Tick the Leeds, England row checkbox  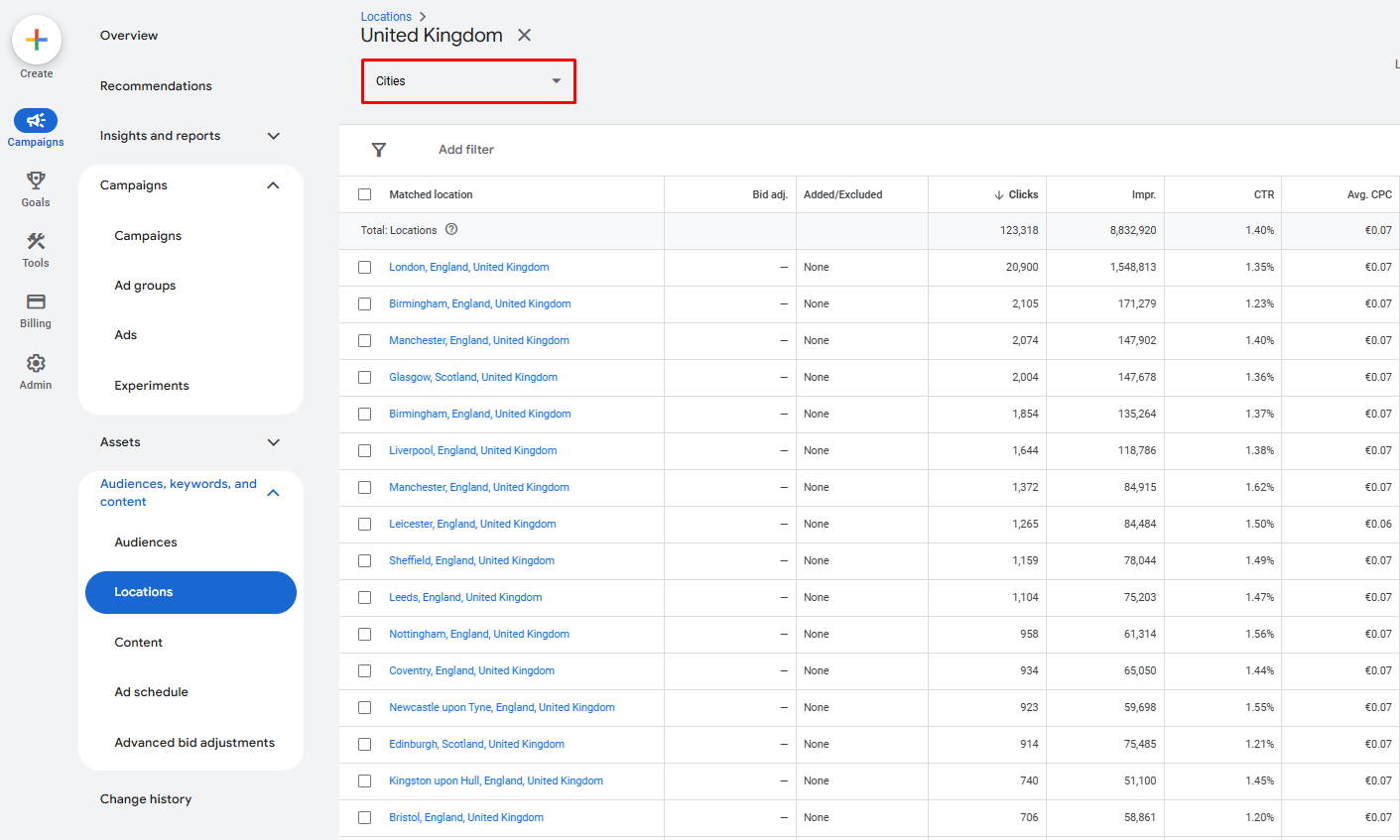click(x=365, y=598)
